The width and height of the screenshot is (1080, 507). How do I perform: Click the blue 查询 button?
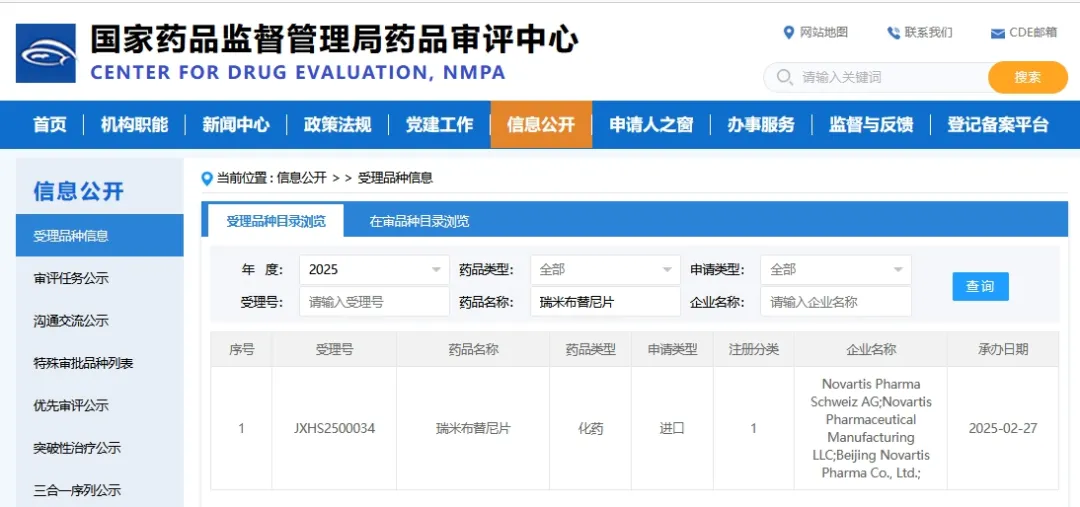[980, 286]
